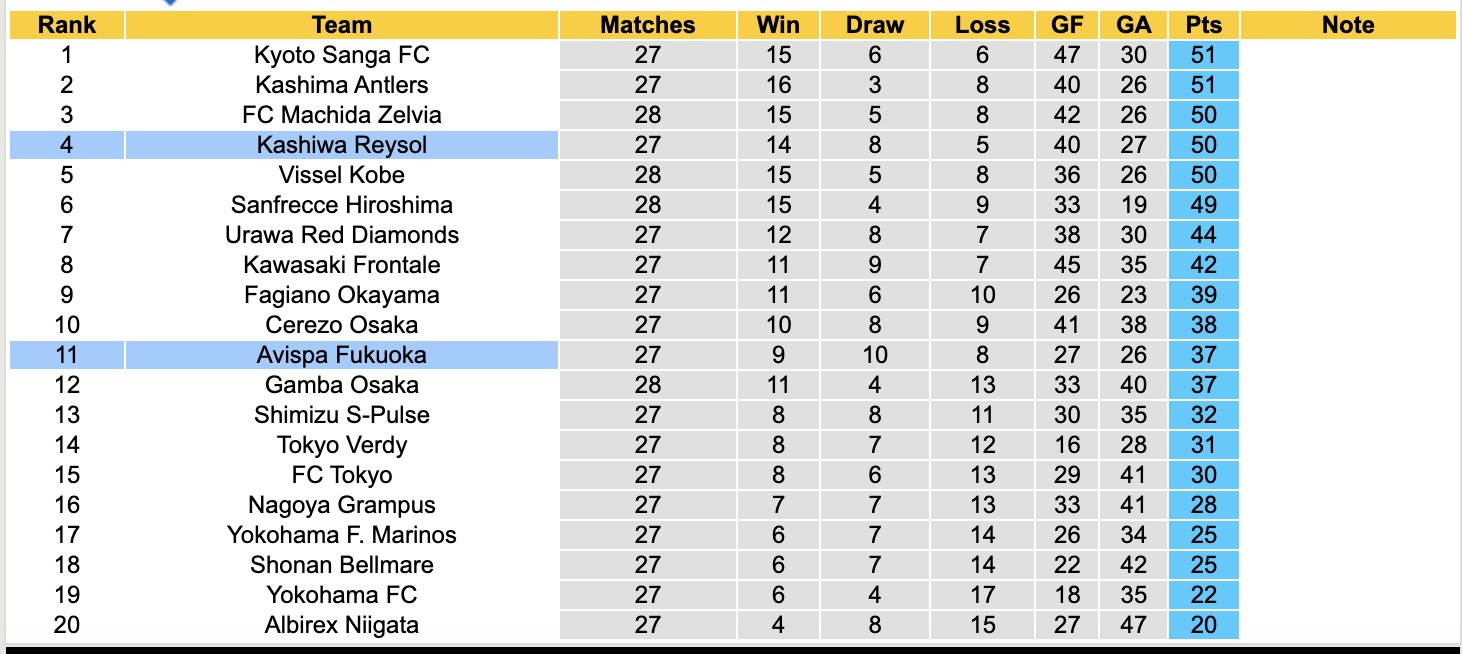Click the Draw column header
1462x654 pixels.
coord(874,25)
